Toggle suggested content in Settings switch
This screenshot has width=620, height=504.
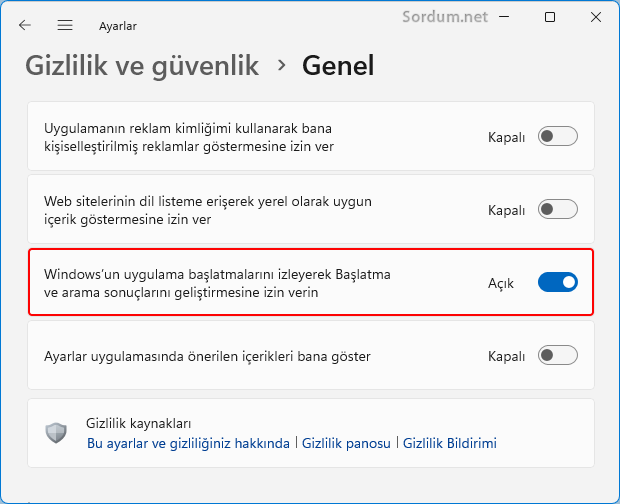pos(558,355)
